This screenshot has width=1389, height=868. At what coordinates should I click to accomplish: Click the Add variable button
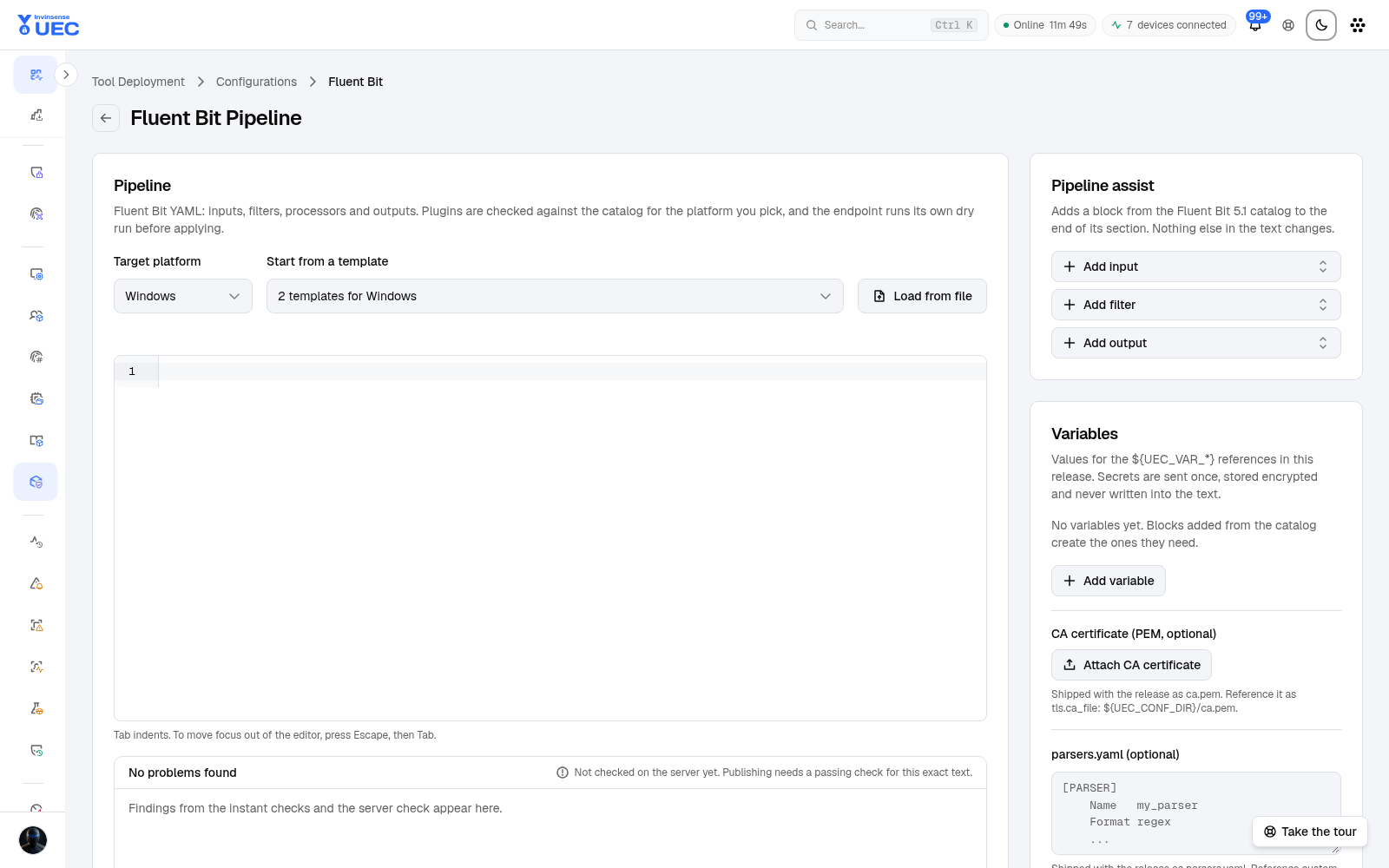coord(1109,581)
